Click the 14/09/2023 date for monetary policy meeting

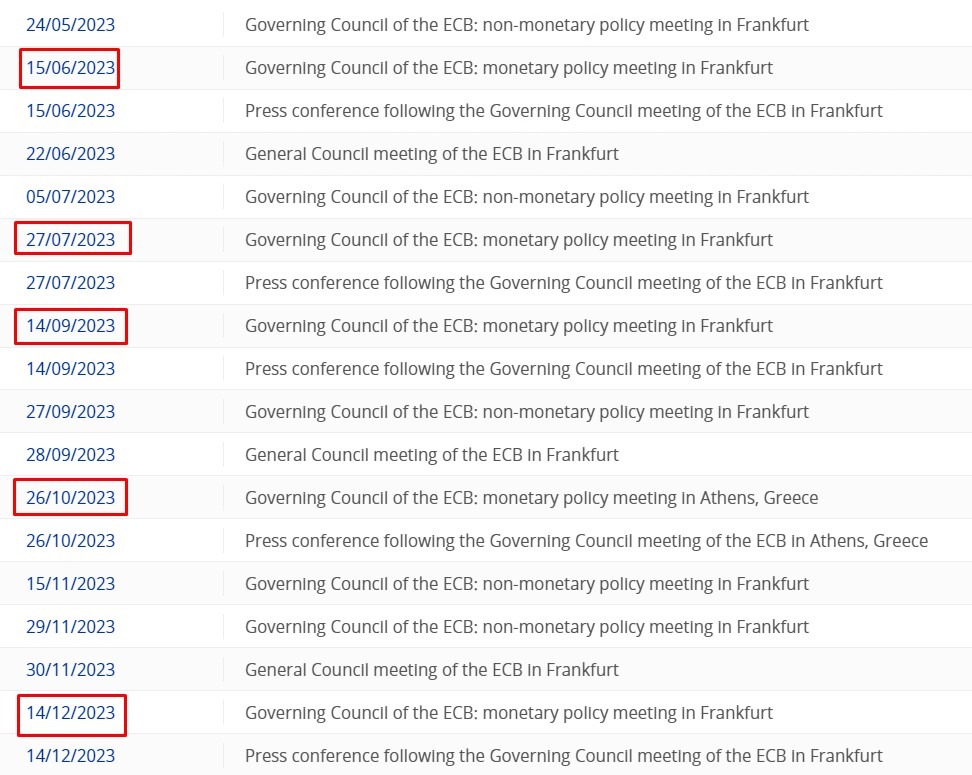coord(70,326)
